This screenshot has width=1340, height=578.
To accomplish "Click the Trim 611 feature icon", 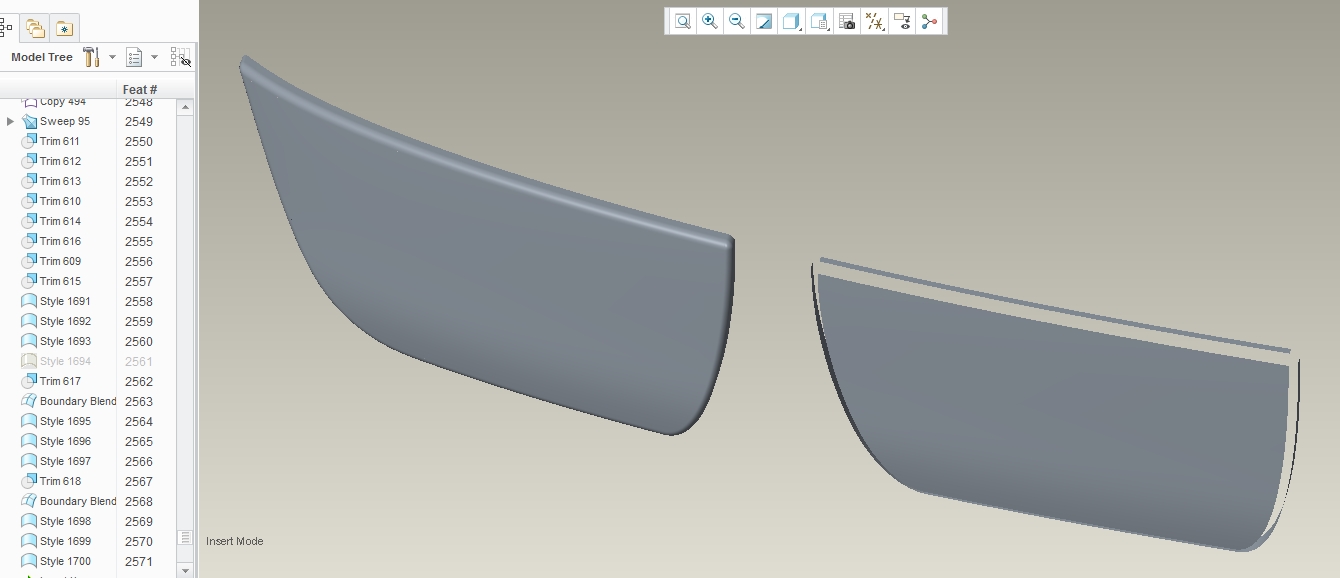I will tap(29, 141).
